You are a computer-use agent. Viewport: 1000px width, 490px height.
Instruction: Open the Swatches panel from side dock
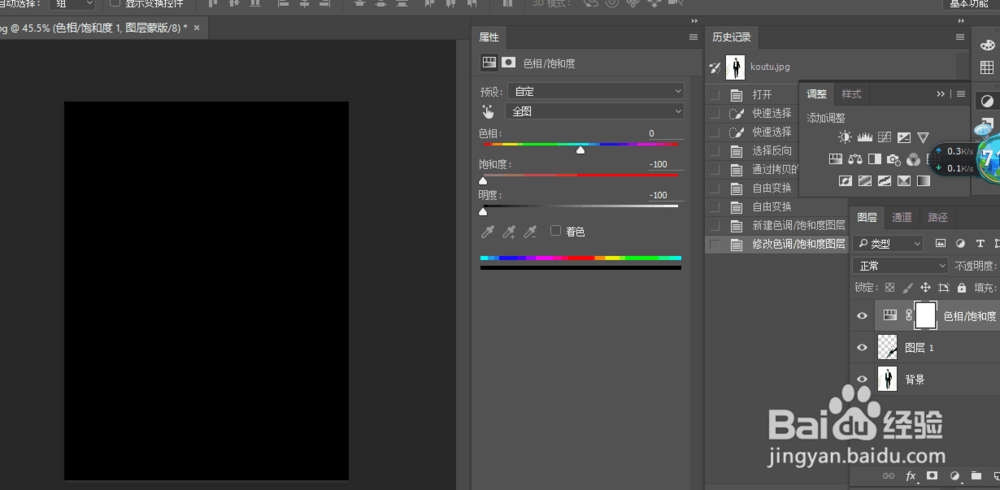click(987, 67)
